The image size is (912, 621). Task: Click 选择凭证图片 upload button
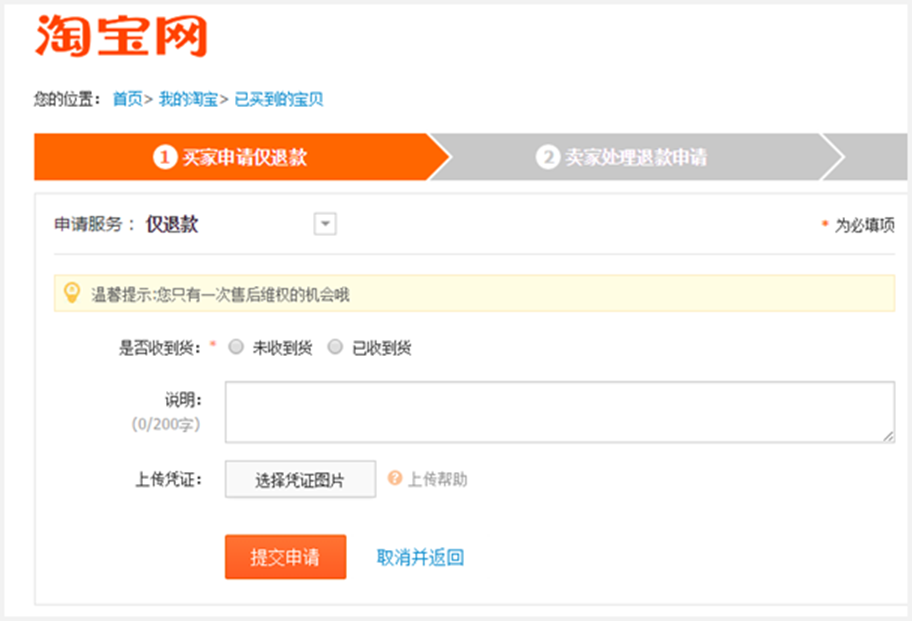300,479
